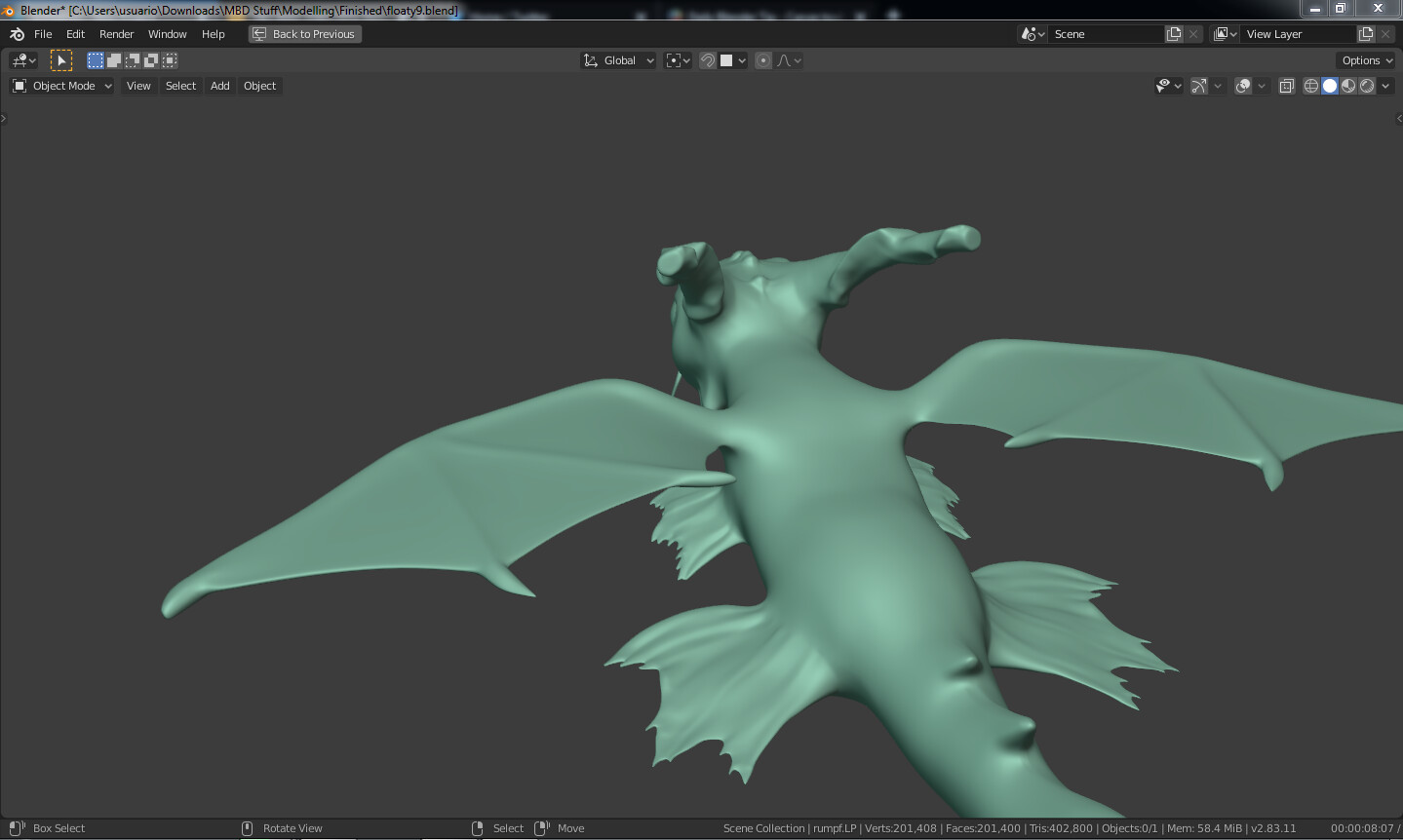The image size is (1403, 840).
Task: Open the viewport Select menu
Action: (x=180, y=86)
